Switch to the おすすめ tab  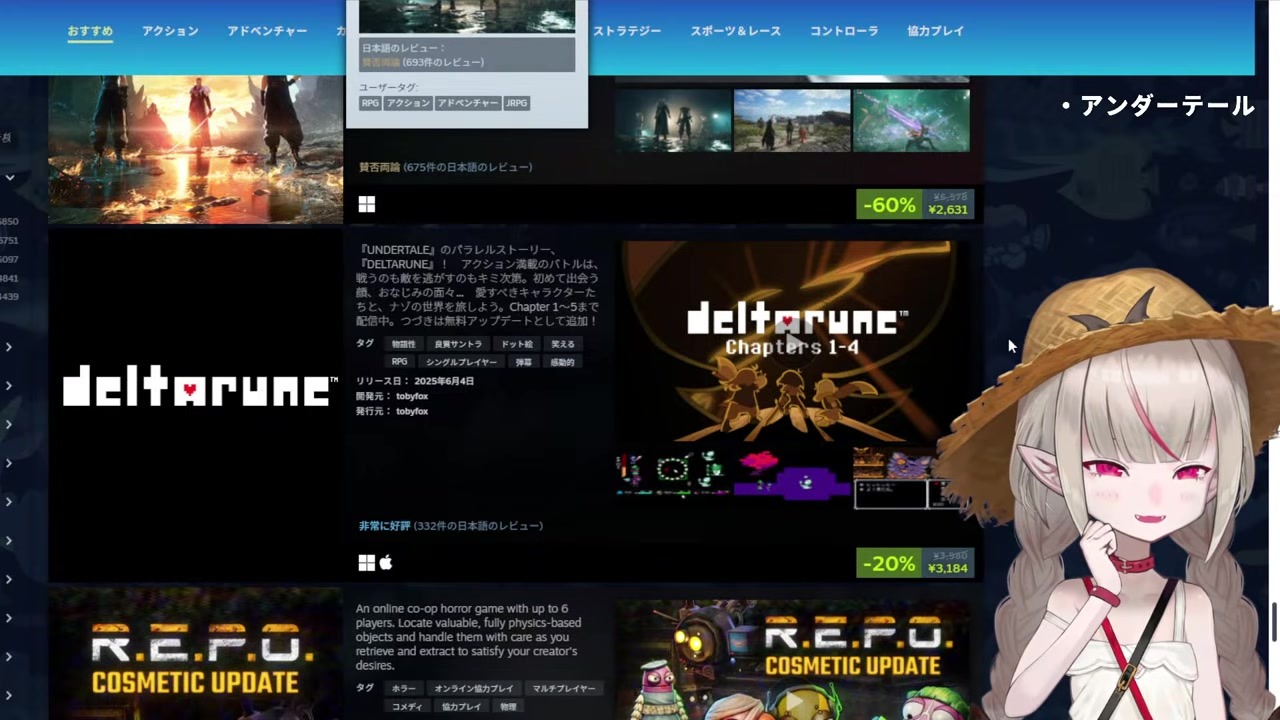click(x=90, y=31)
